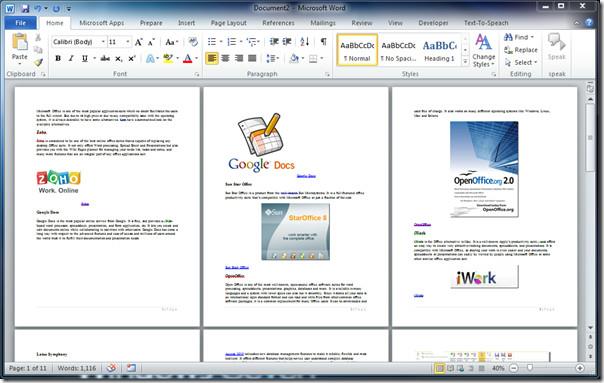Show paragraph marks with pilcrow icon
Image resolution: width=604 pixels, height=383 pixels.
(x=324, y=42)
